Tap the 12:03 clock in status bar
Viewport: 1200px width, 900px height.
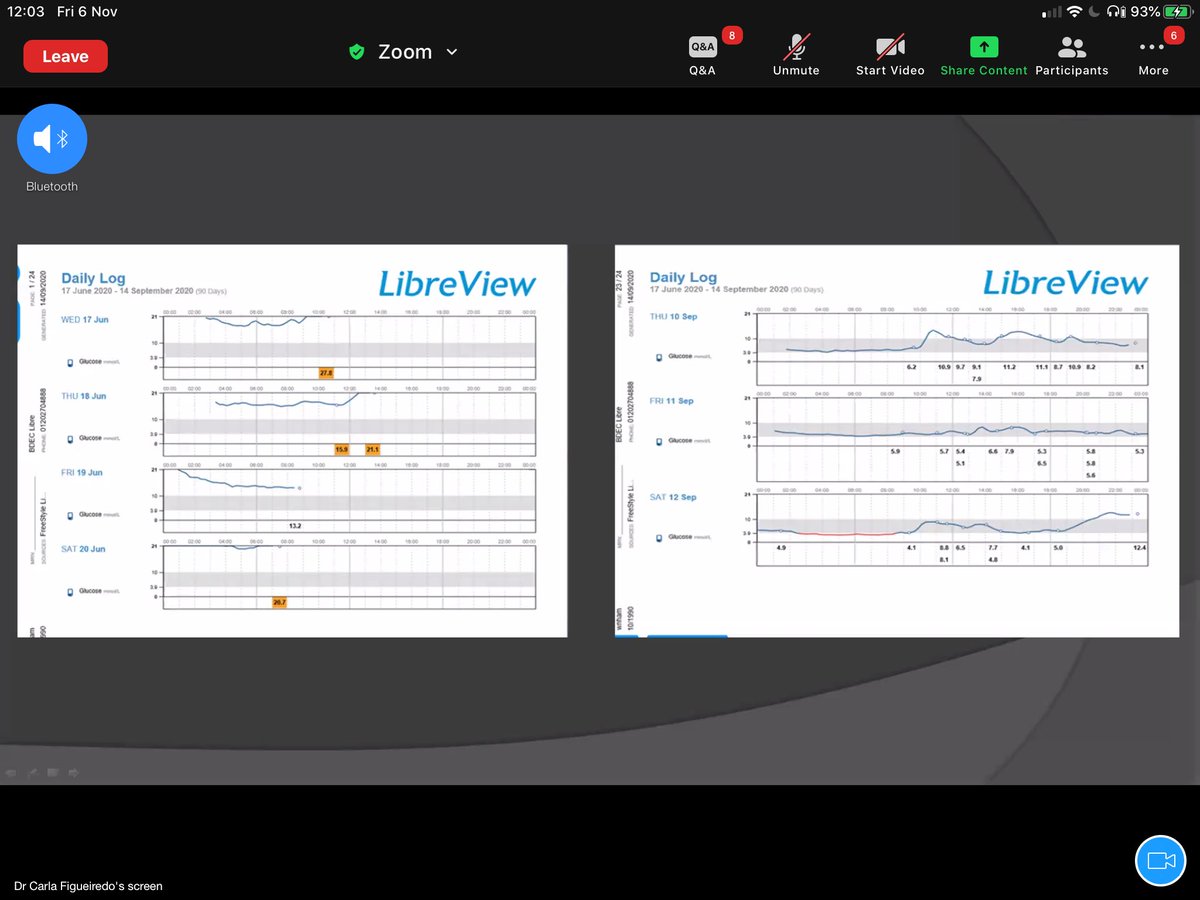(26, 11)
